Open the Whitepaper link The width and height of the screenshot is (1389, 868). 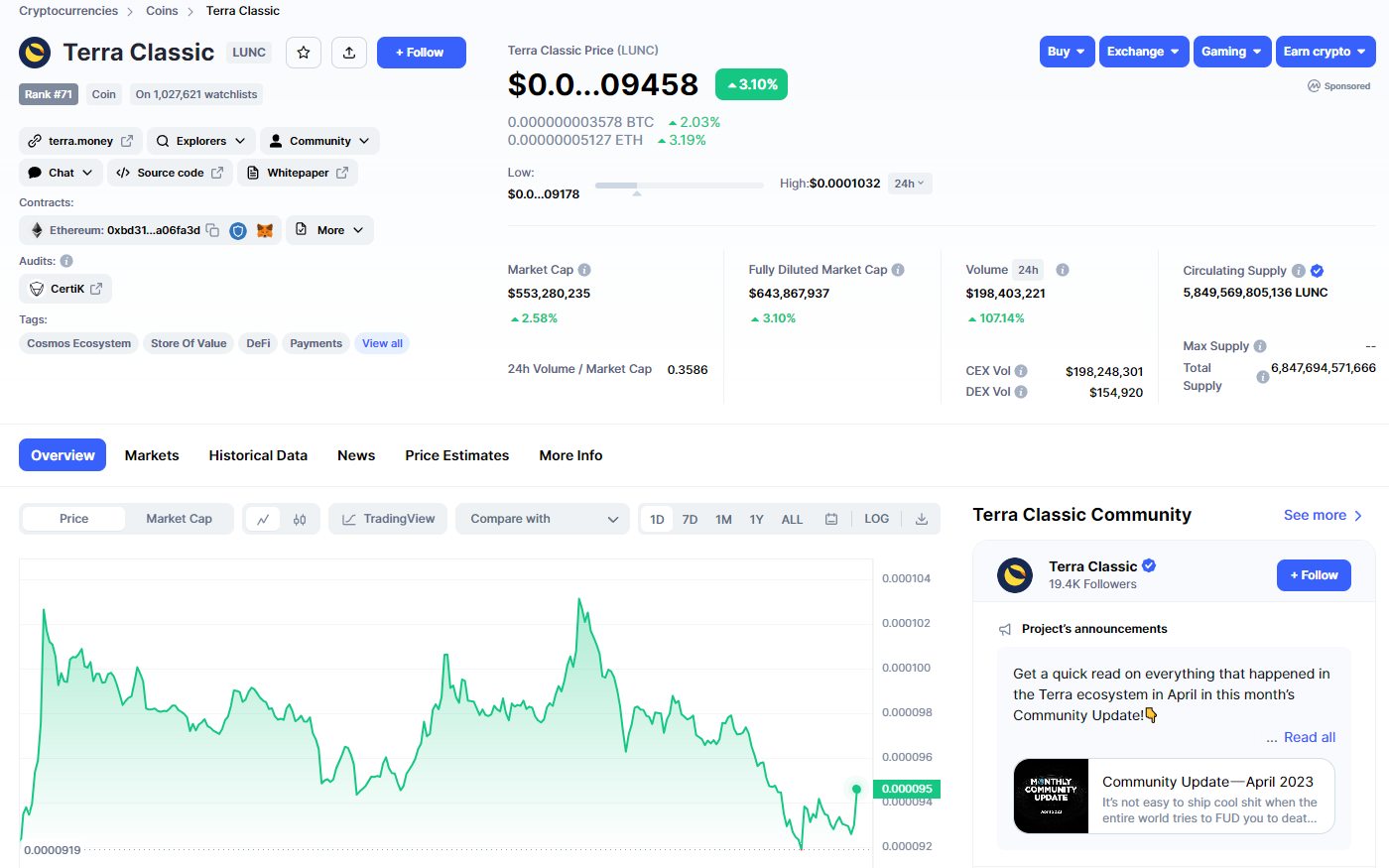point(298,173)
